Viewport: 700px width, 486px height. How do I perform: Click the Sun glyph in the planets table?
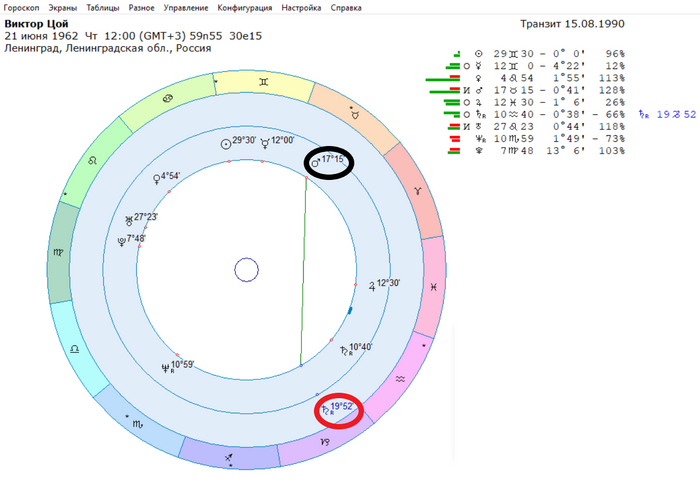(479, 54)
